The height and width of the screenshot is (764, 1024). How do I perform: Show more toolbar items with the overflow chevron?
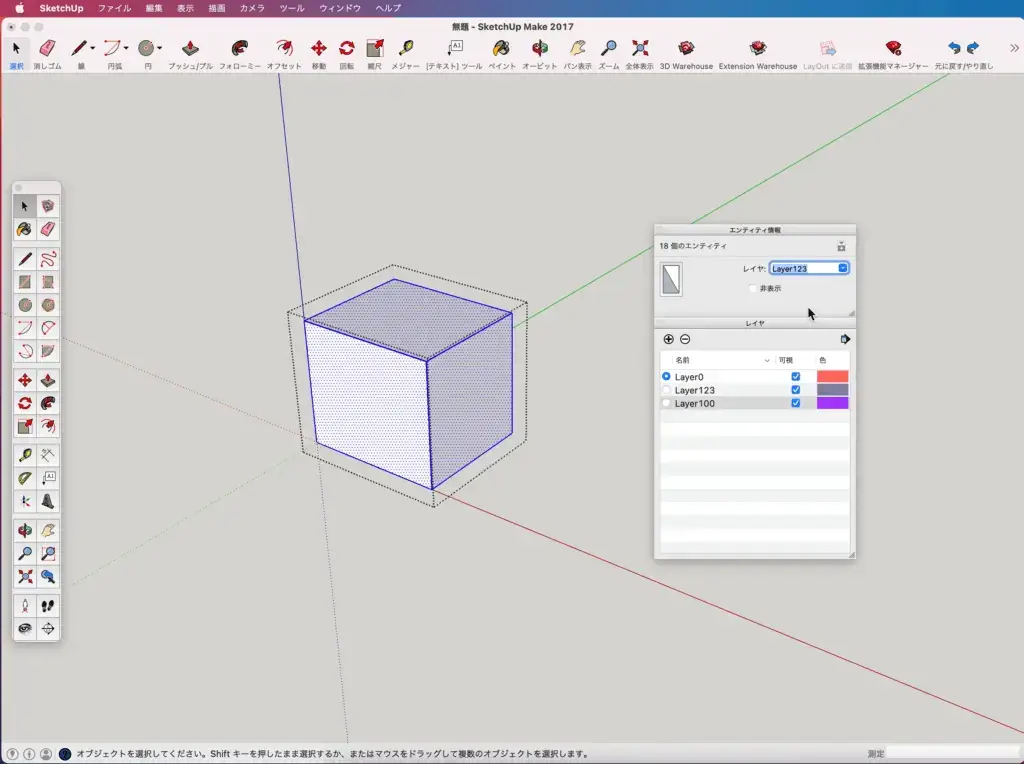click(x=1014, y=48)
